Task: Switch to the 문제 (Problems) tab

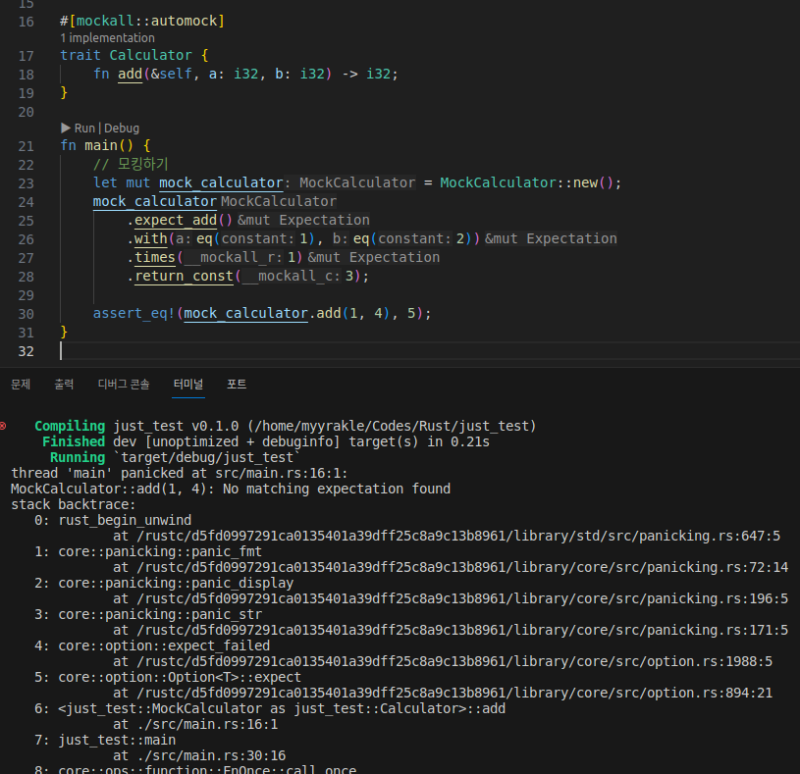Action: 20,384
